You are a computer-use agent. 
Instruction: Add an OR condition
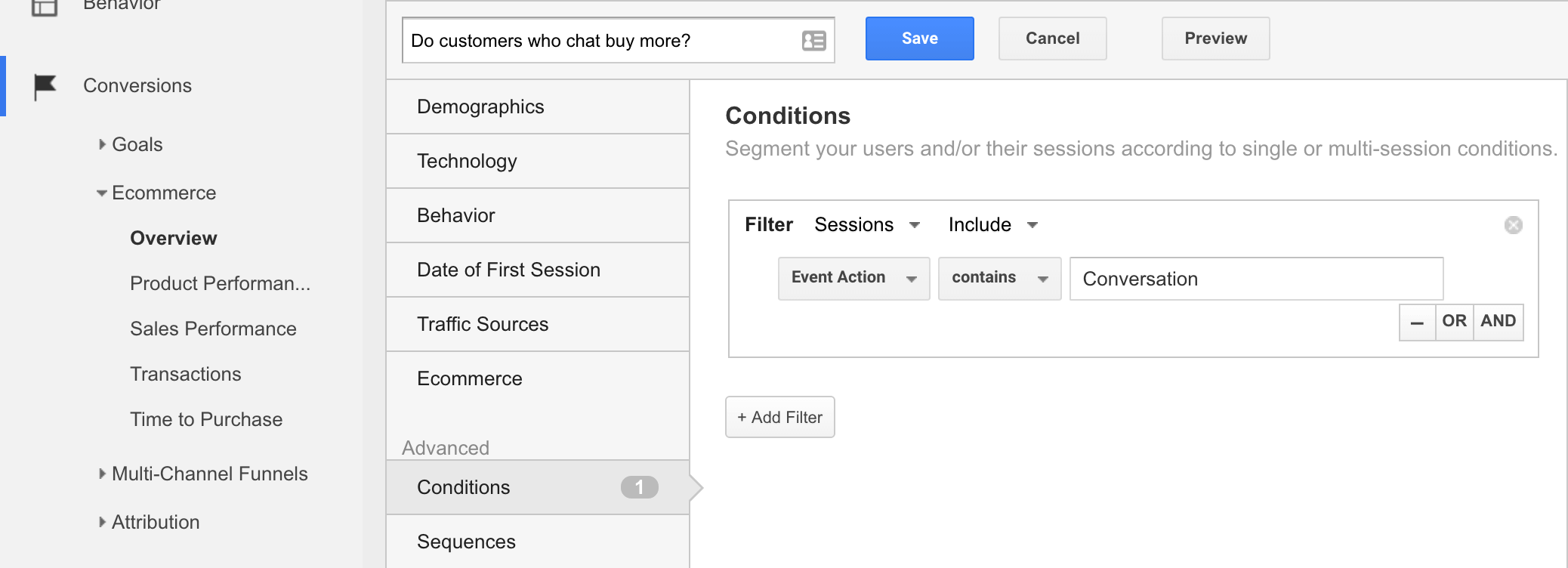1454,322
